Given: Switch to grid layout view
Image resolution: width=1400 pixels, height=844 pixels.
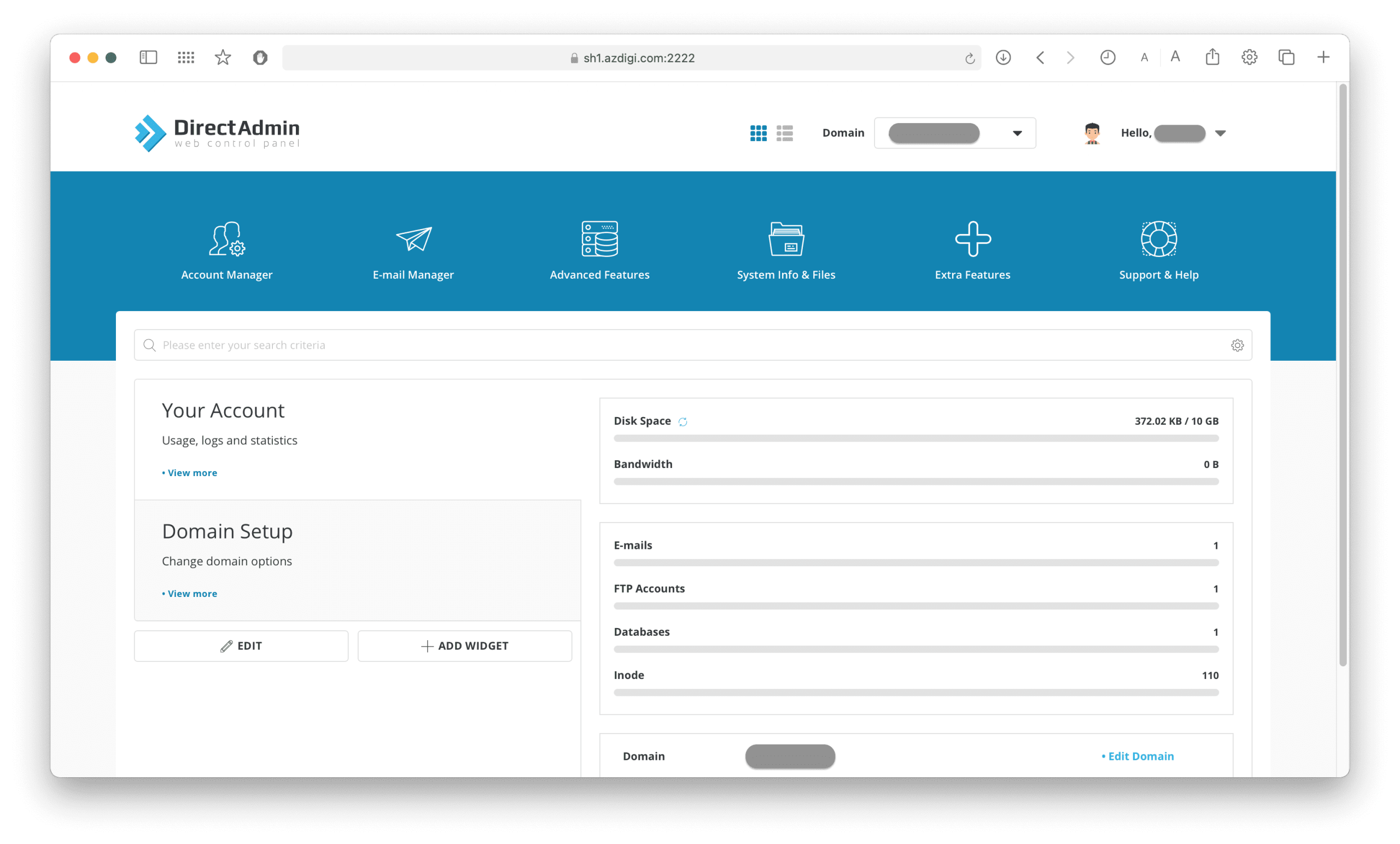Looking at the screenshot, I should coord(758,133).
